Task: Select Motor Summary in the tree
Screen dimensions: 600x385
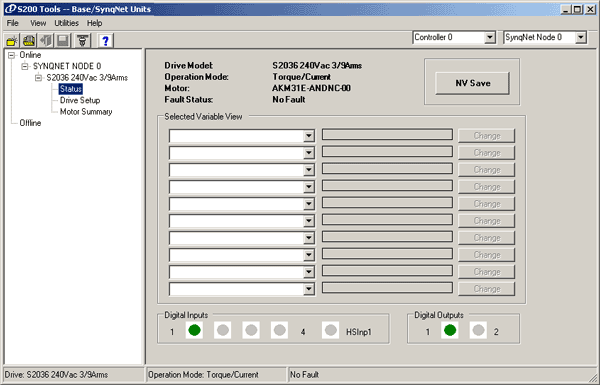Action: tap(86, 112)
